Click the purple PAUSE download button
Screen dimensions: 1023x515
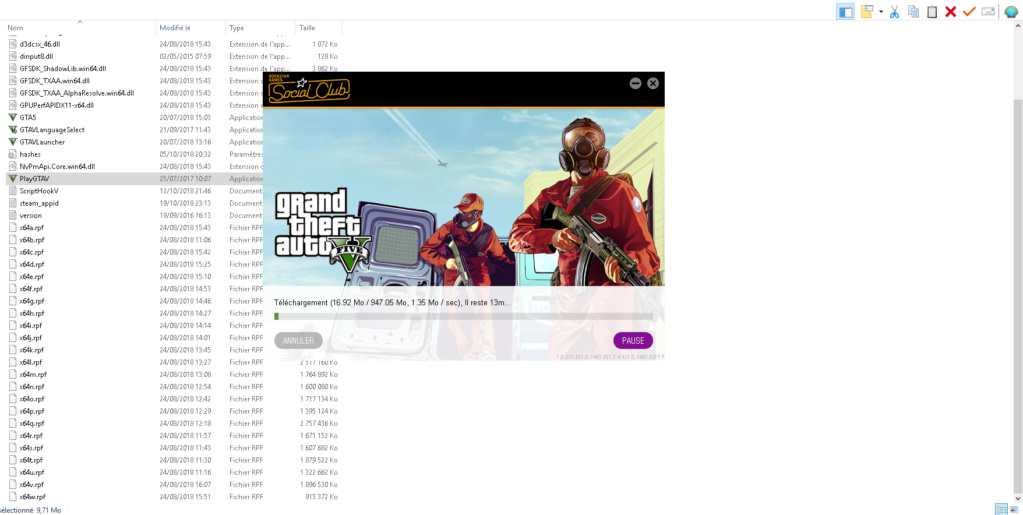point(633,341)
